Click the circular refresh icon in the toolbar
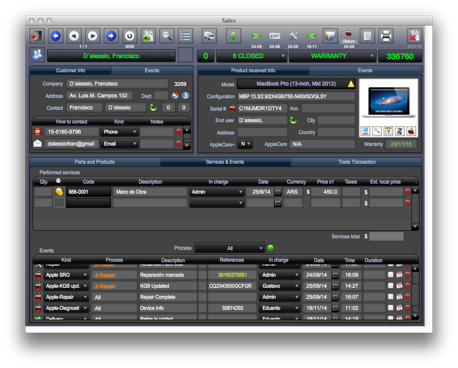The height and width of the screenshot is (368, 458). 129,36
